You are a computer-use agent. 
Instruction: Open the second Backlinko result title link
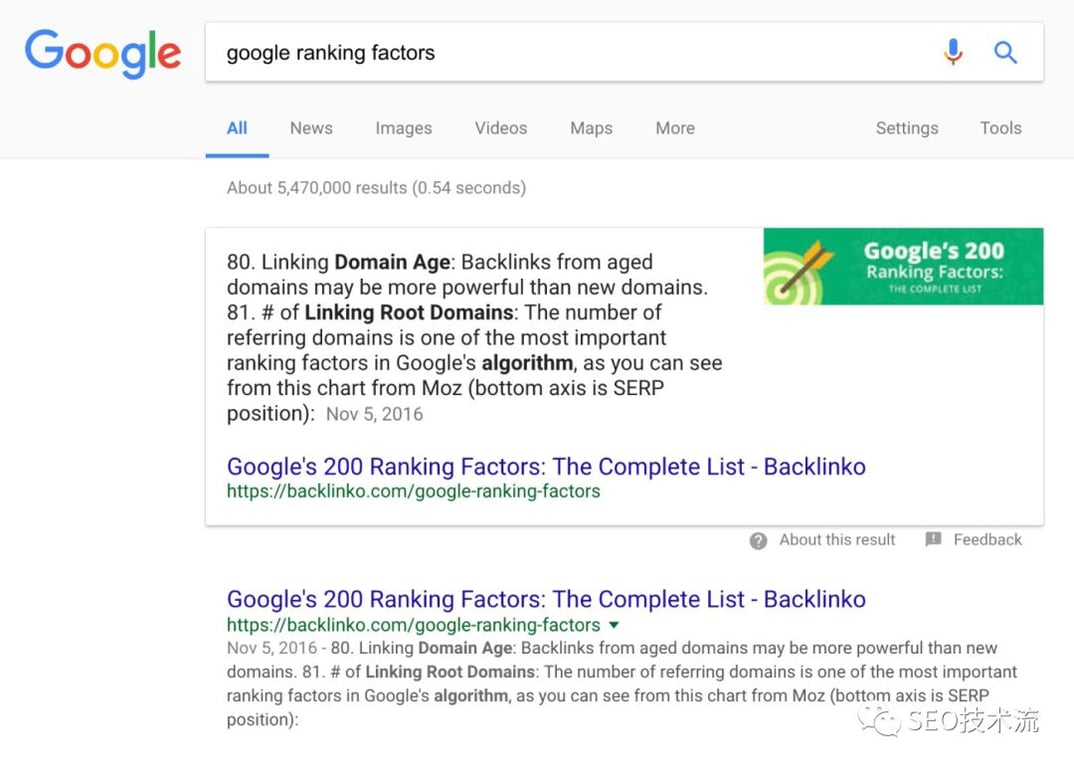pyautogui.click(x=546, y=599)
